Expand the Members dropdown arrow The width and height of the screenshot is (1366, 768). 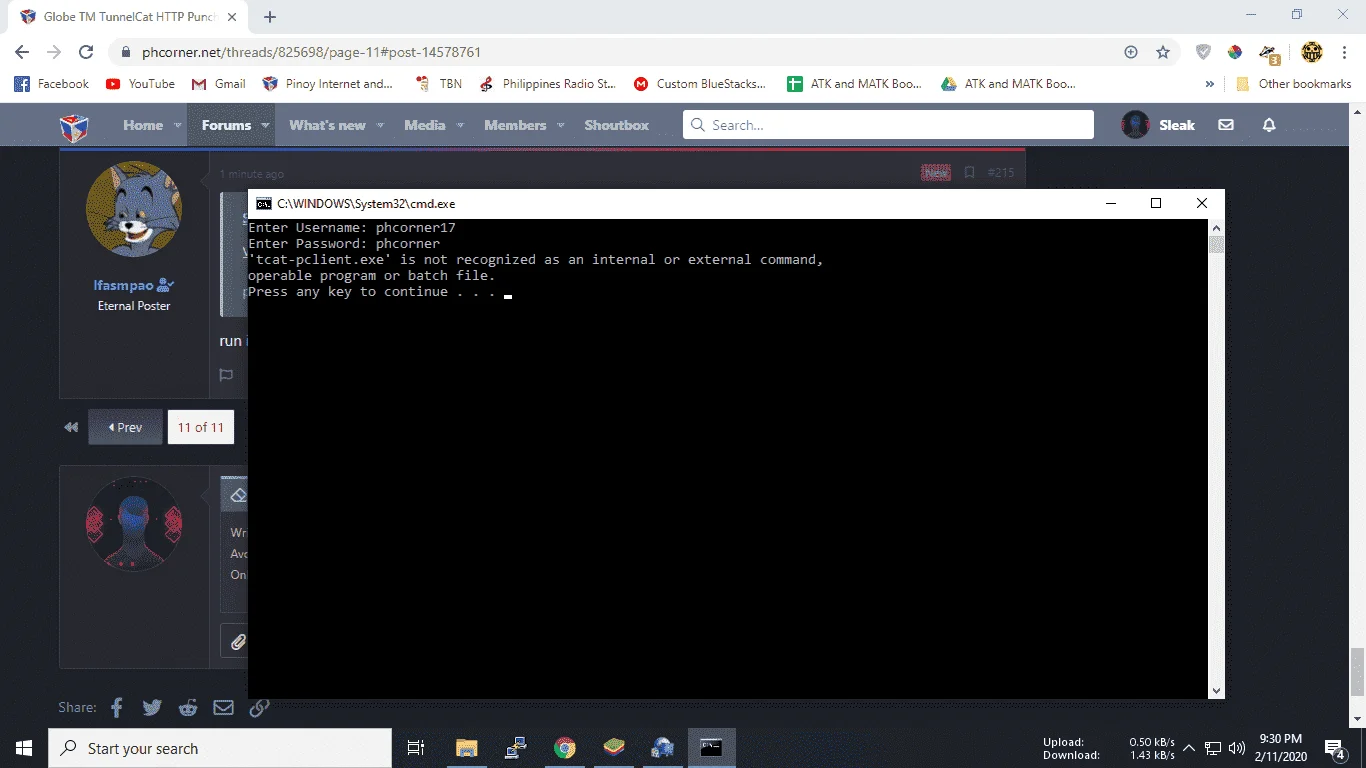561,126
